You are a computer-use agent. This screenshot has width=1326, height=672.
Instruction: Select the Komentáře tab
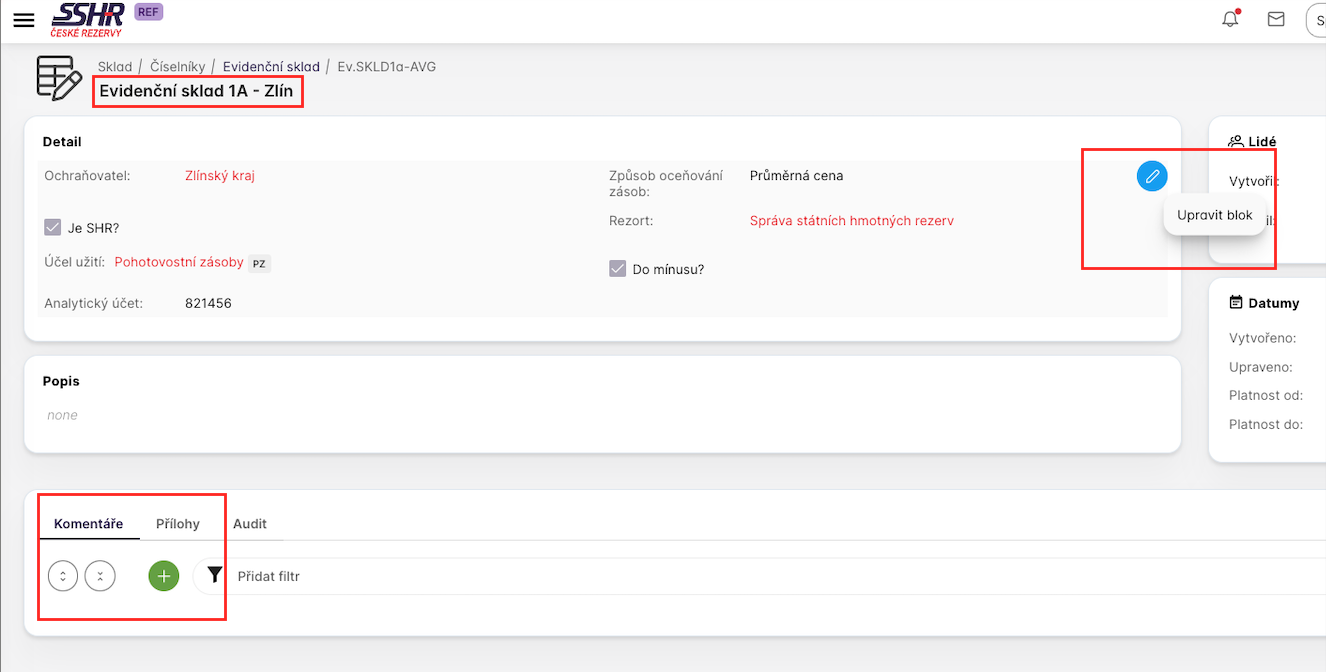pyautogui.click(x=89, y=523)
